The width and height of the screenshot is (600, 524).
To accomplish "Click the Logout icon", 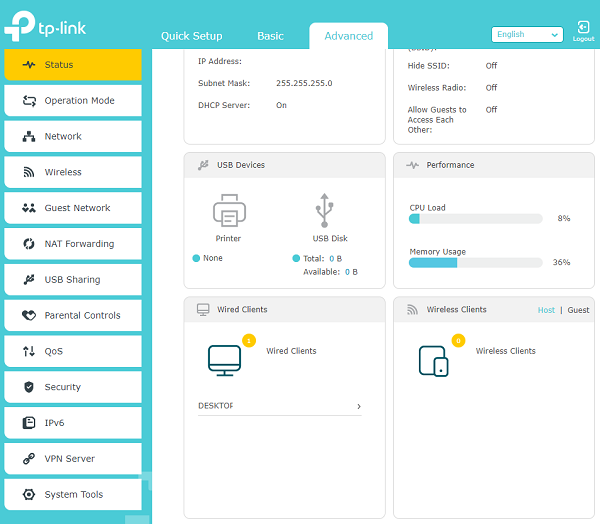I will 583,29.
